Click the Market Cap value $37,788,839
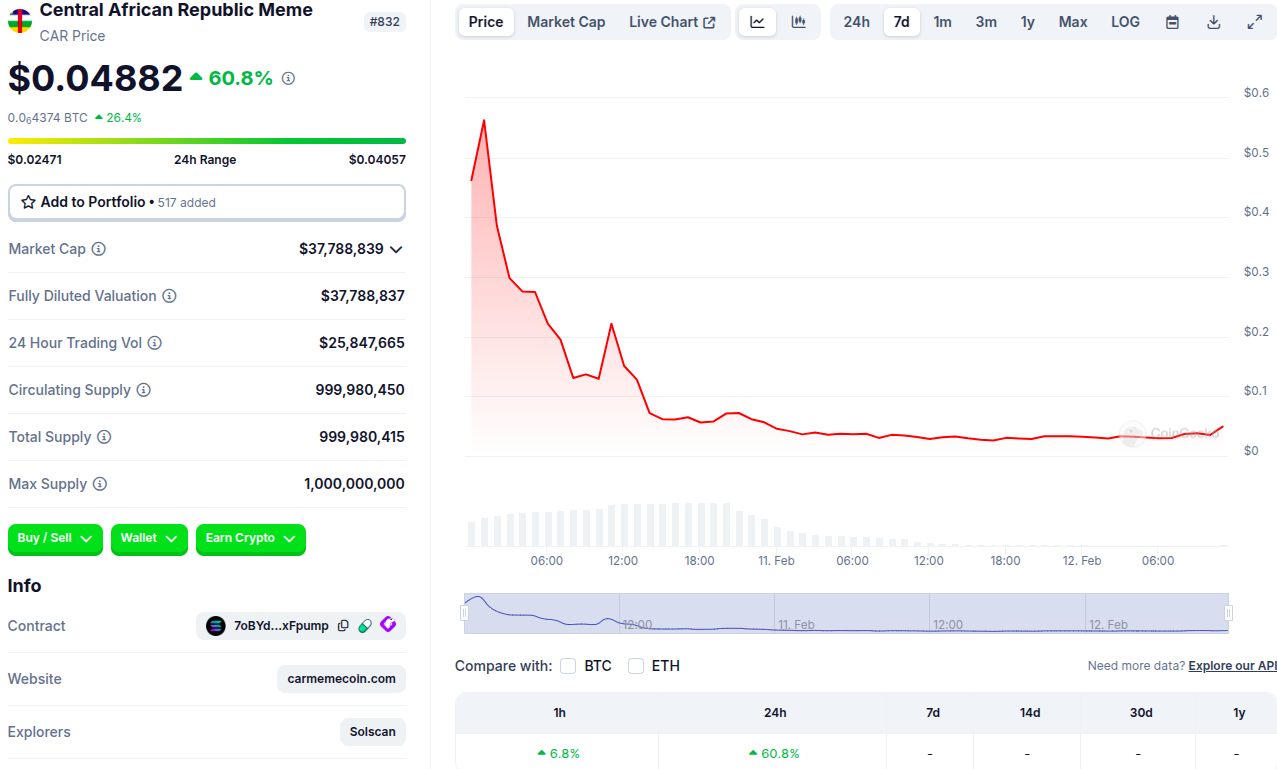The image size is (1277, 769). pyautogui.click(x=341, y=249)
